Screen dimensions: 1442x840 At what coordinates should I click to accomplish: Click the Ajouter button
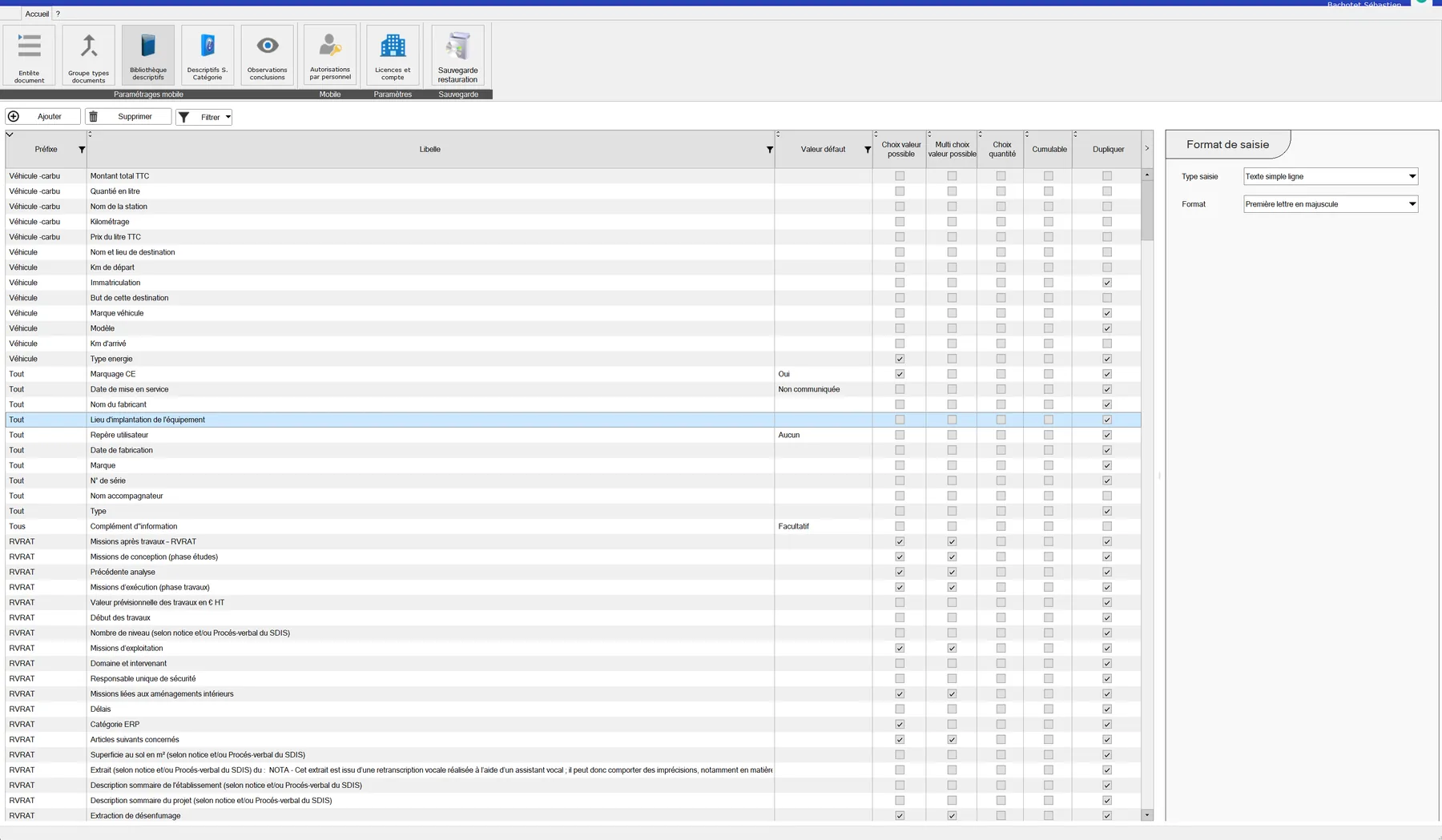(x=43, y=117)
